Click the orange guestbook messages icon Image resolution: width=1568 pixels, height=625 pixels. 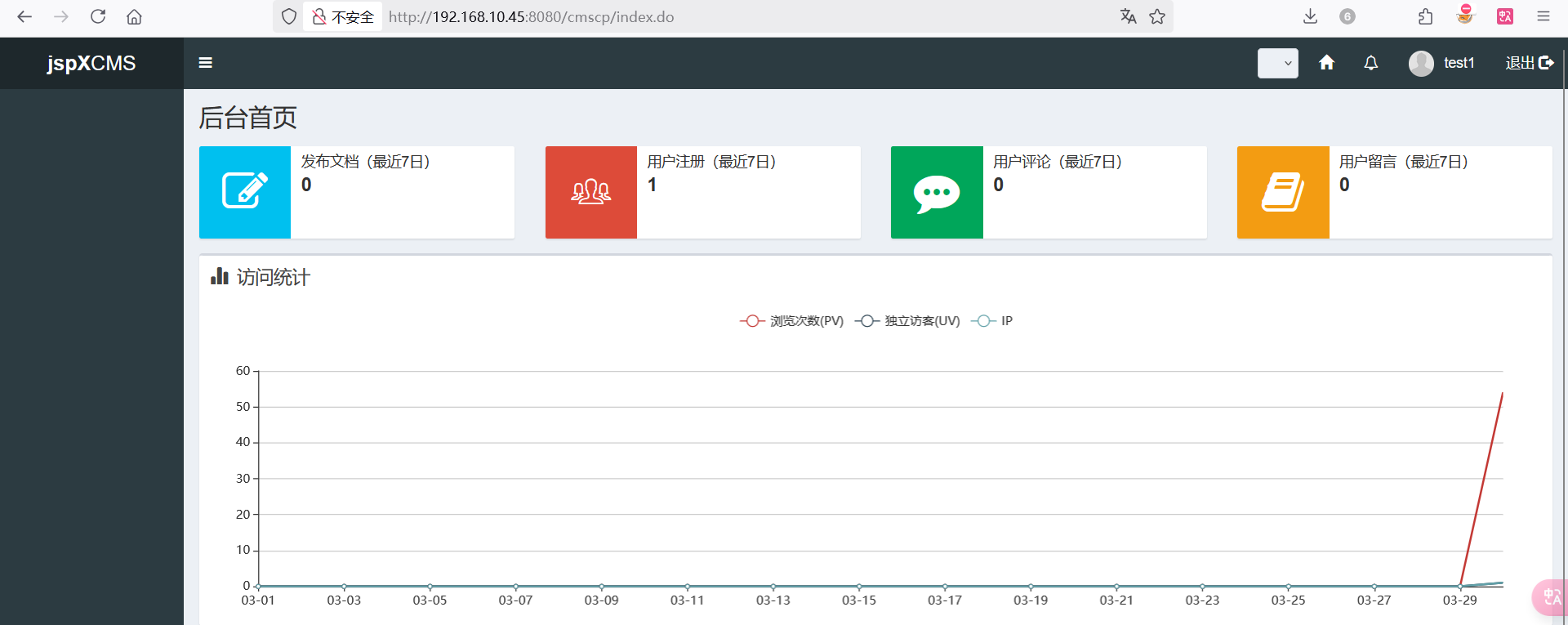point(1283,192)
